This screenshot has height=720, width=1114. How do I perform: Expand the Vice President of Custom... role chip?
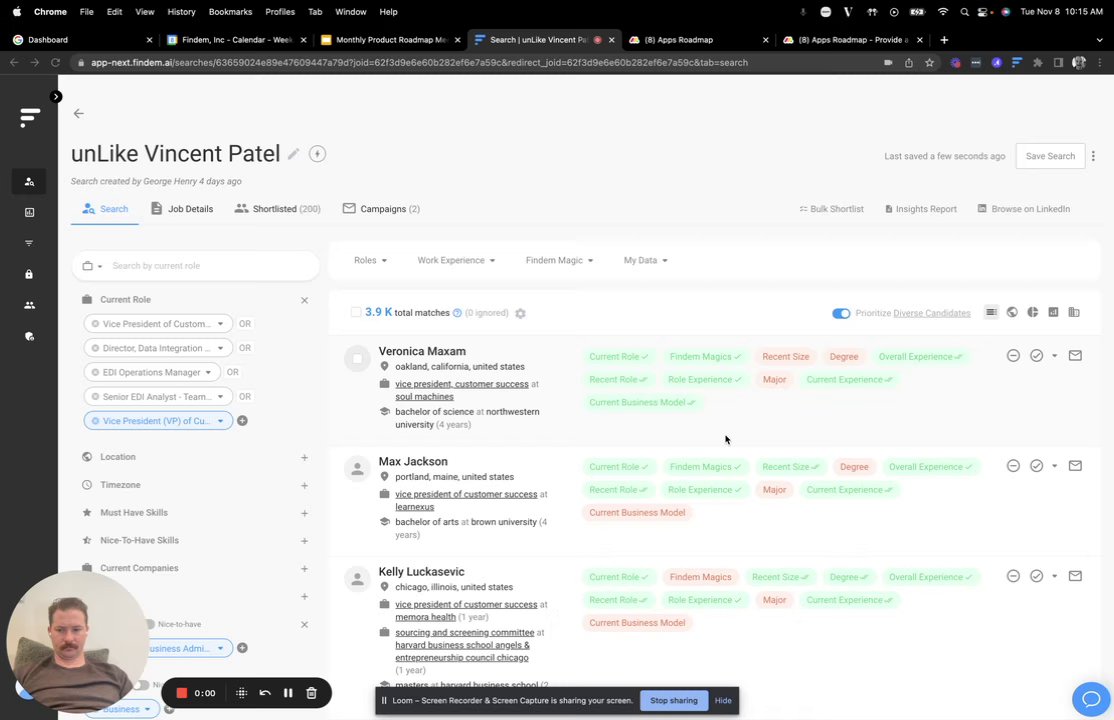(220, 324)
